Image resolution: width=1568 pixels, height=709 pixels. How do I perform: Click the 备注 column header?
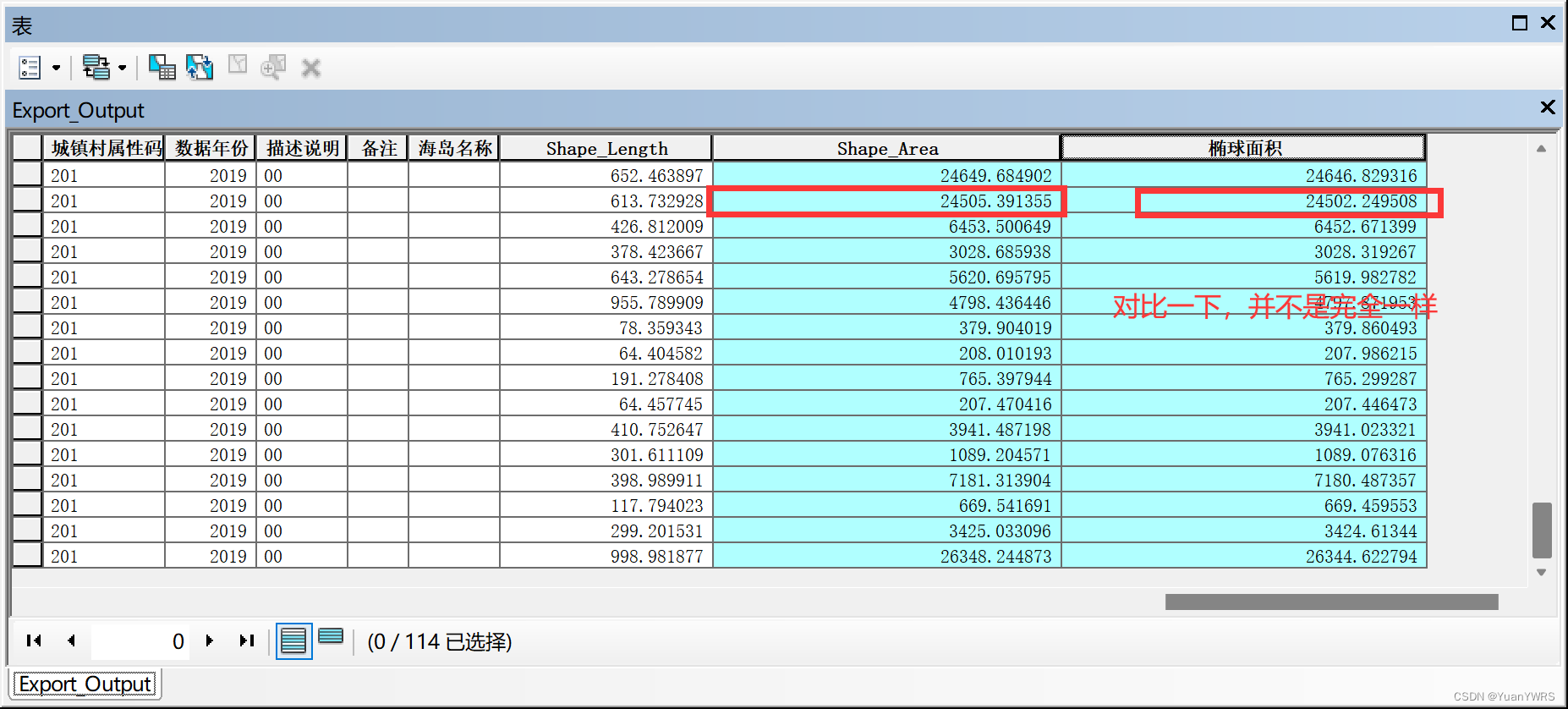click(378, 148)
